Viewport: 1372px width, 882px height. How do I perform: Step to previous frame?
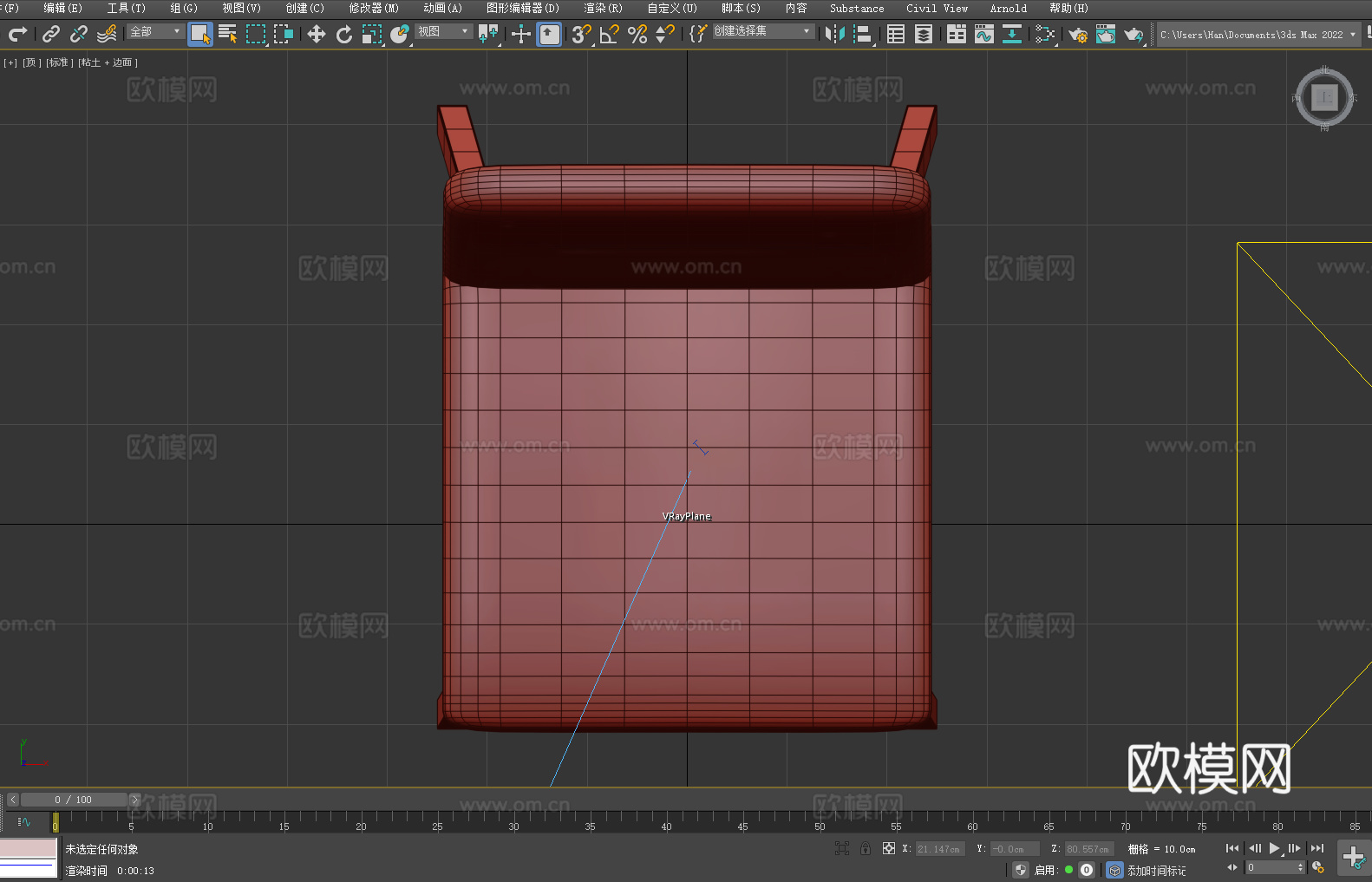(1254, 848)
